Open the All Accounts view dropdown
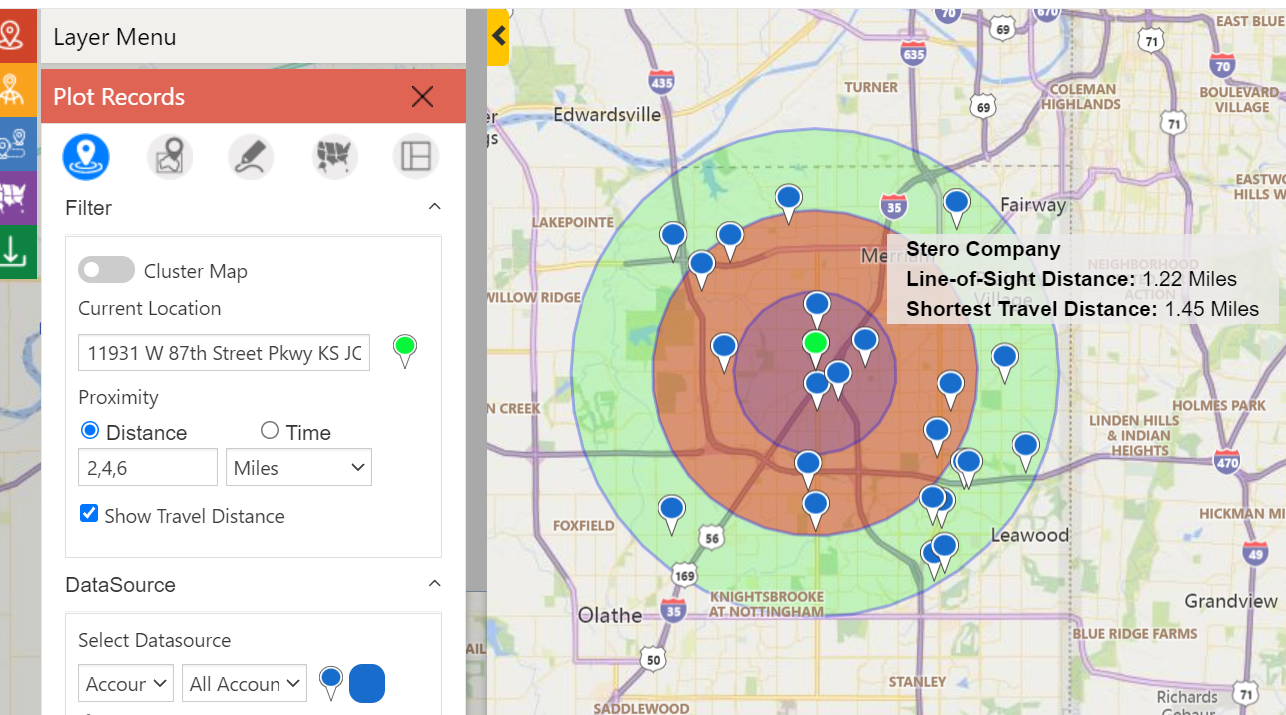 tap(244, 684)
